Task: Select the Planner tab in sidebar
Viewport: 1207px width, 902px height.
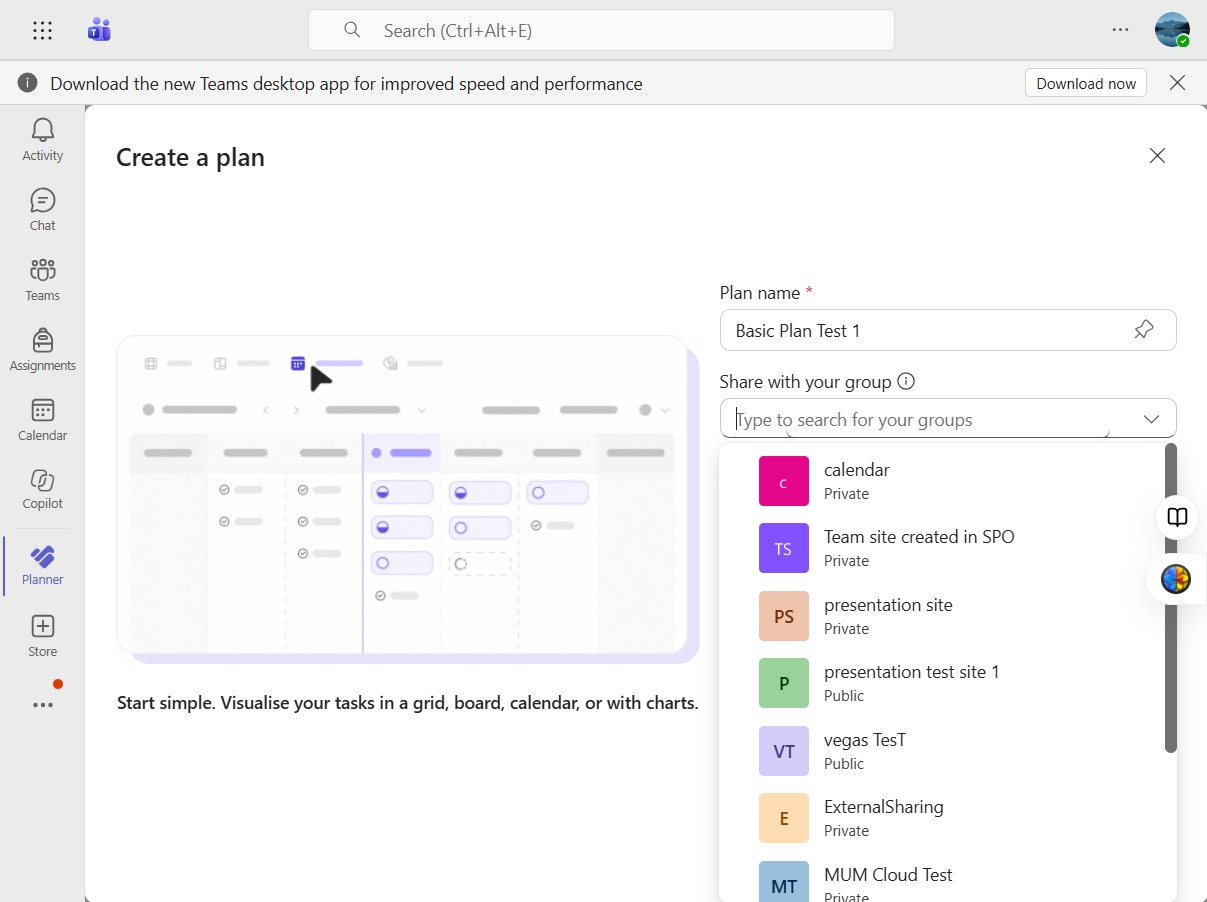Action: [42, 565]
